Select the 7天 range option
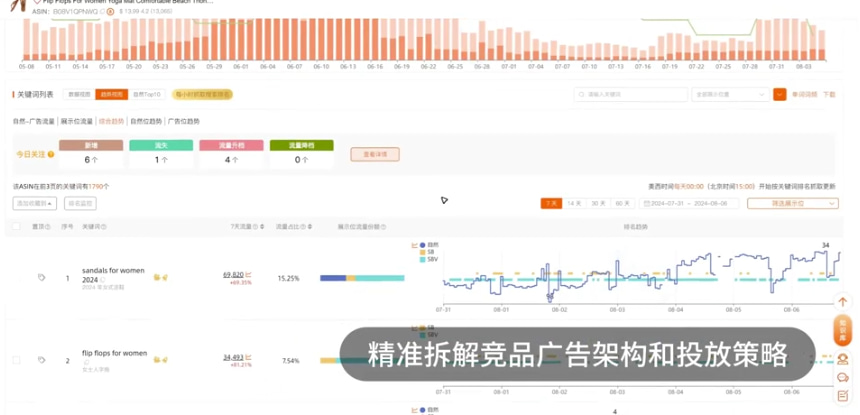This screenshot has width=860, height=415. (551, 203)
